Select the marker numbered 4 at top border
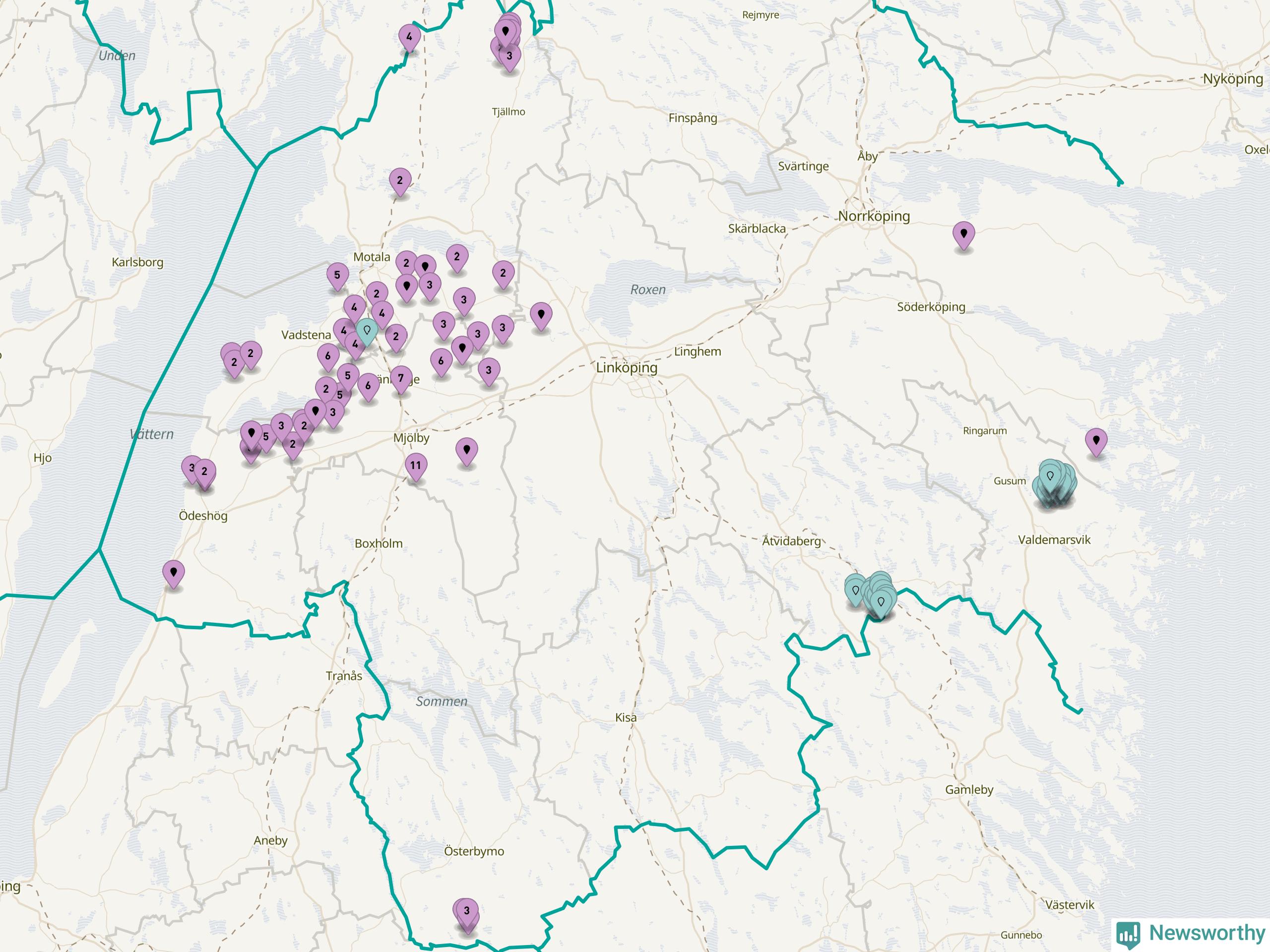The height and width of the screenshot is (952, 1270). coord(409,39)
